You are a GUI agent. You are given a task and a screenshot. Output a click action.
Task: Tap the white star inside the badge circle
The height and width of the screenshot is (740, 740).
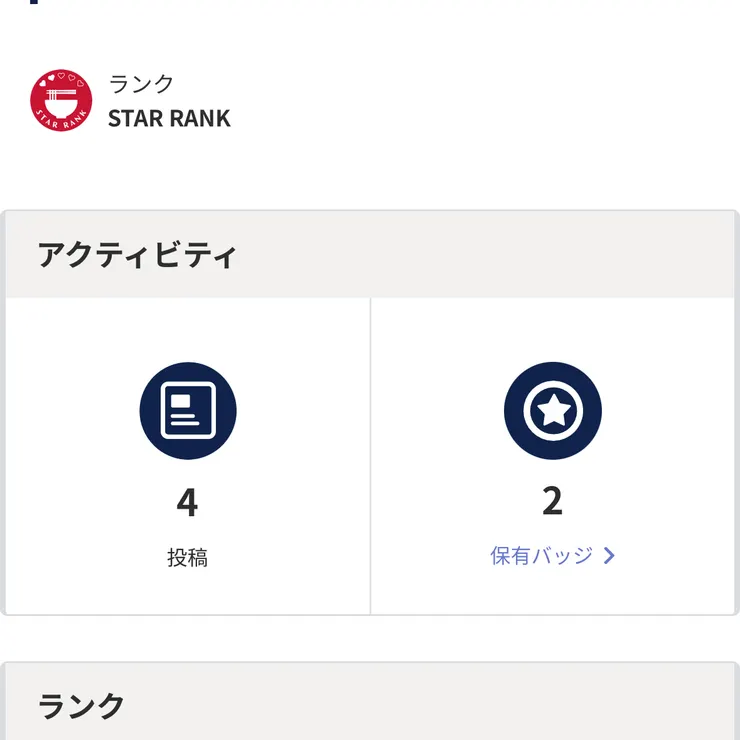click(553, 410)
